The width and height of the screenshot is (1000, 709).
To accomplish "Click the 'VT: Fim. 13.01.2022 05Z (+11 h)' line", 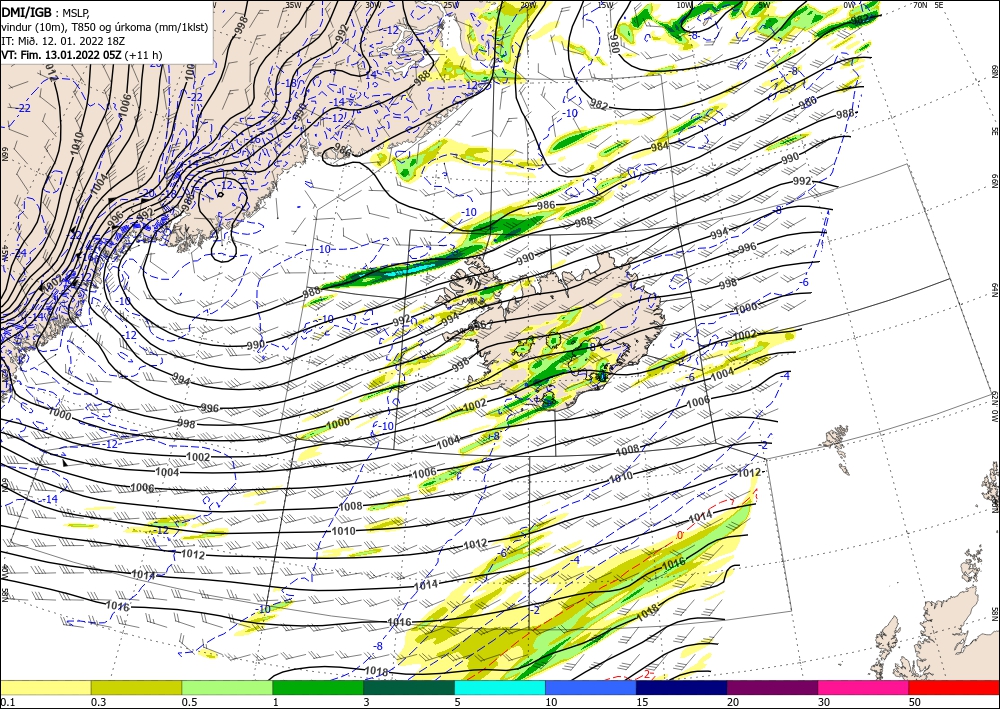I will click(82, 55).
